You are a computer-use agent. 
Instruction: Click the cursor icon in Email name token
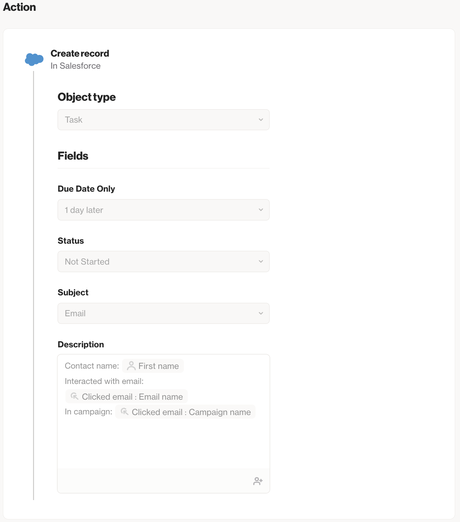pos(74,396)
